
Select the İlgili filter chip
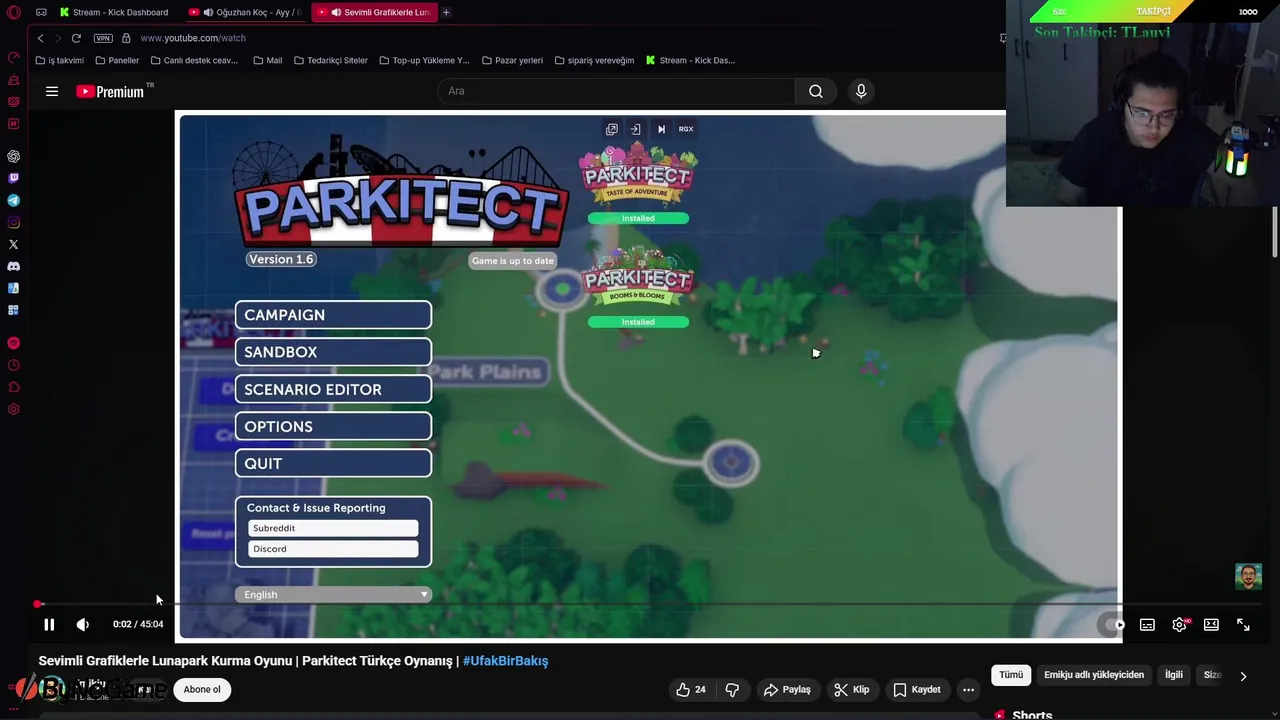click(x=1174, y=675)
